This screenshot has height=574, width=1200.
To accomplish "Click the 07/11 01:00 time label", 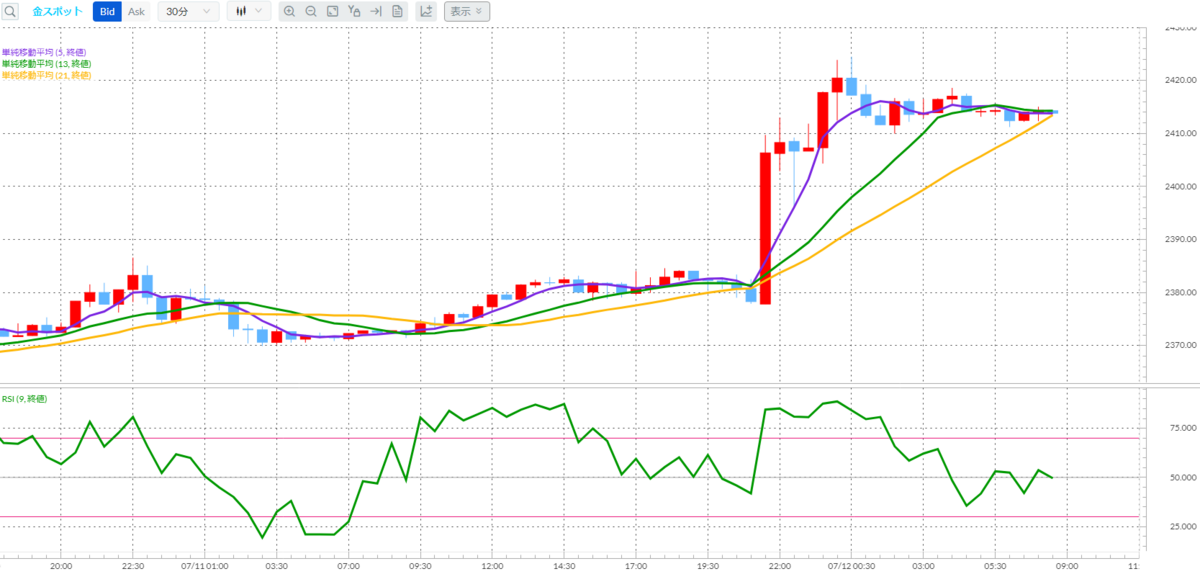I will click(205, 565).
